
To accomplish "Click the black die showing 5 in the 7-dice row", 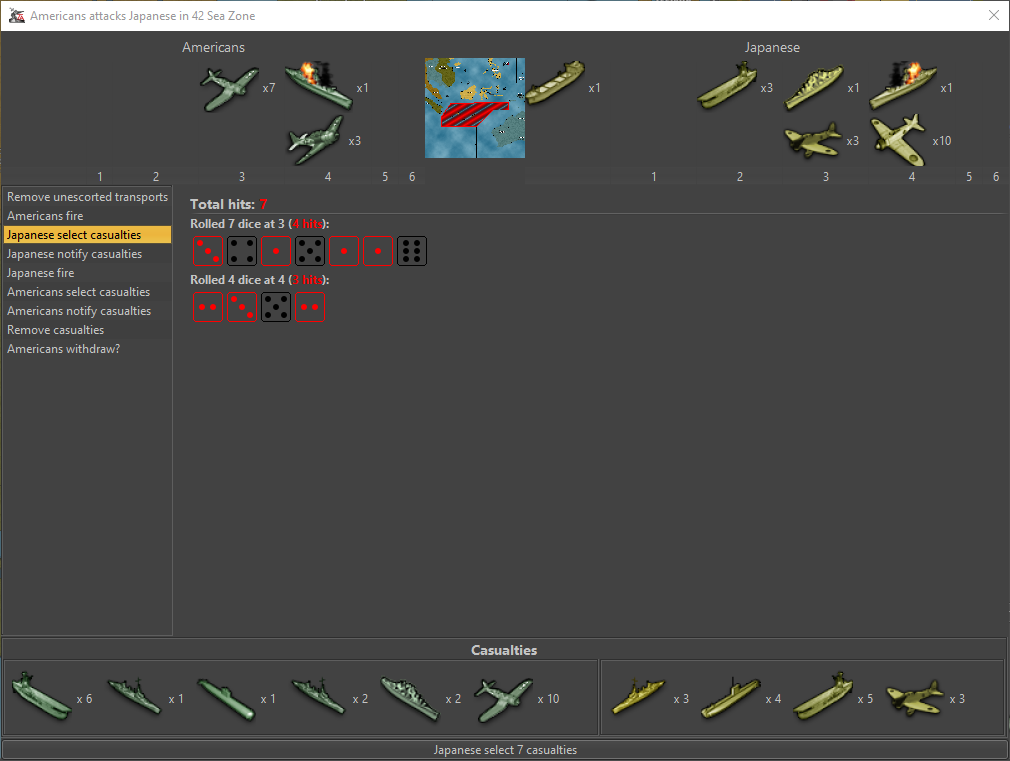I will coord(310,251).
